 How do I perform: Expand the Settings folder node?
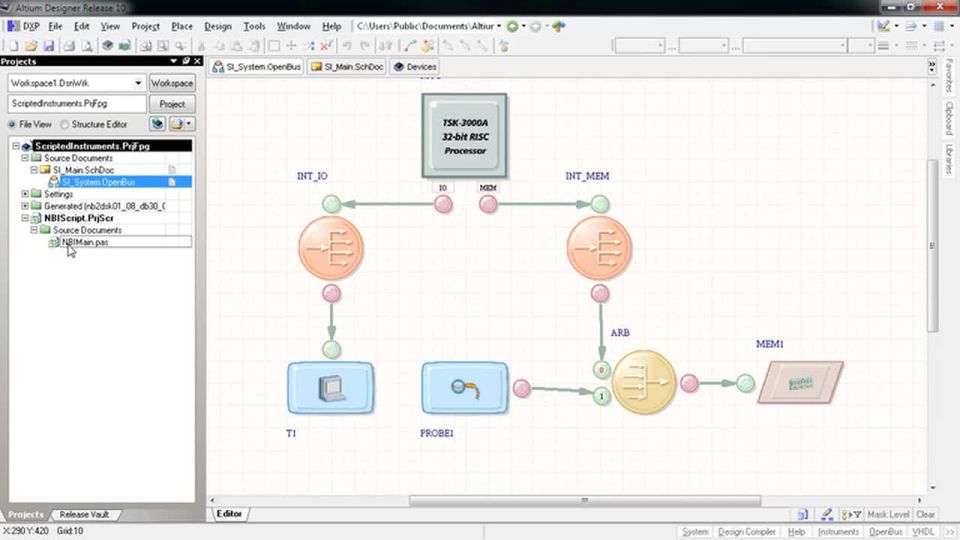[x=25, y=193]
